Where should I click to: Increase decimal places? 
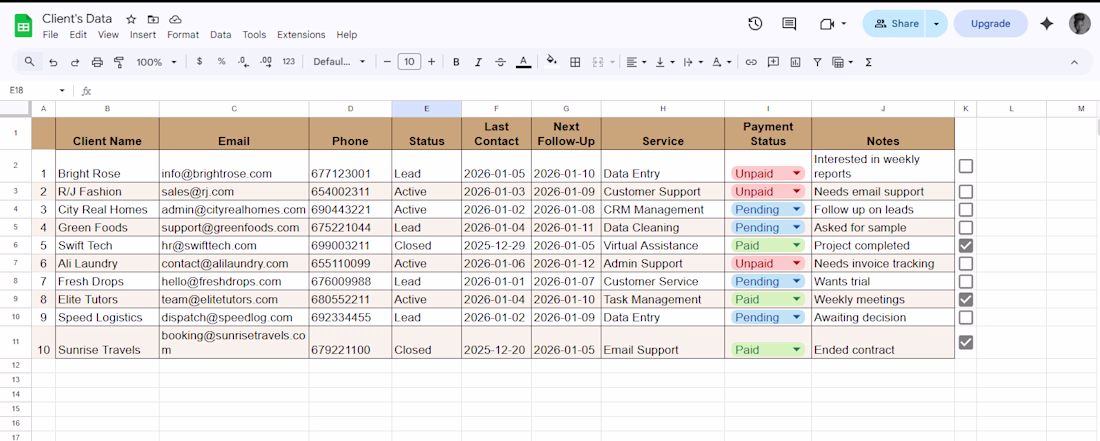point(266,62)
